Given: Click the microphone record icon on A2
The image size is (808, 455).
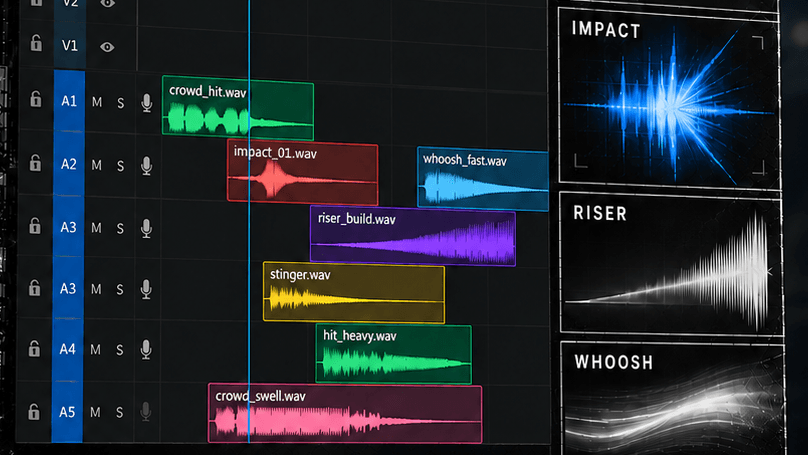Looking at the screenshot, I should (x=146, y=166).
